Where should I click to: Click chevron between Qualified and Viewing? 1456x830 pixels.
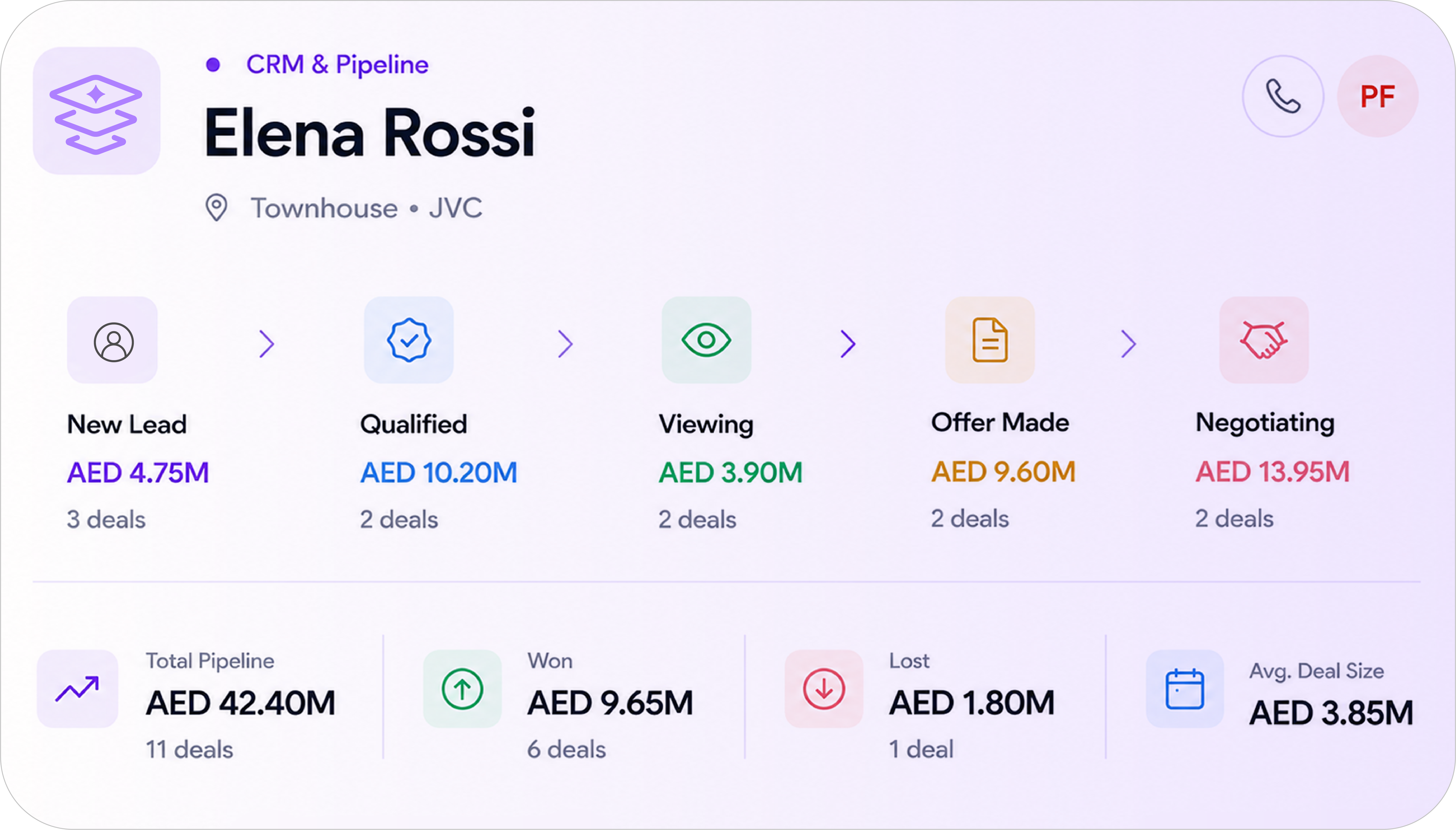coord(565,344)
